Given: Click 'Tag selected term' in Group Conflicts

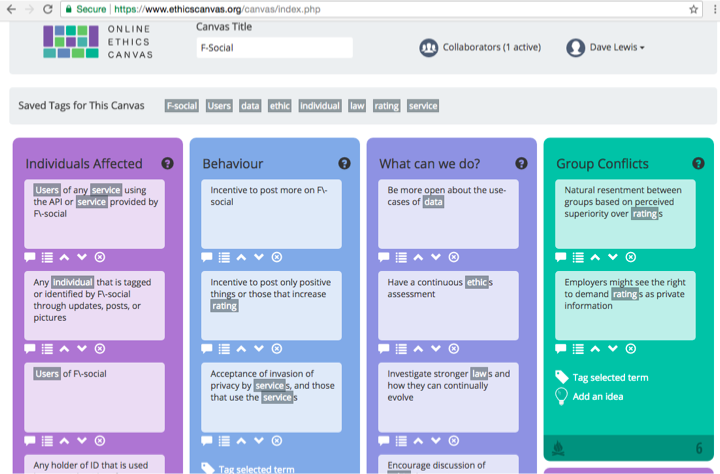Looking at the screenshot, I should click(610, 378).
